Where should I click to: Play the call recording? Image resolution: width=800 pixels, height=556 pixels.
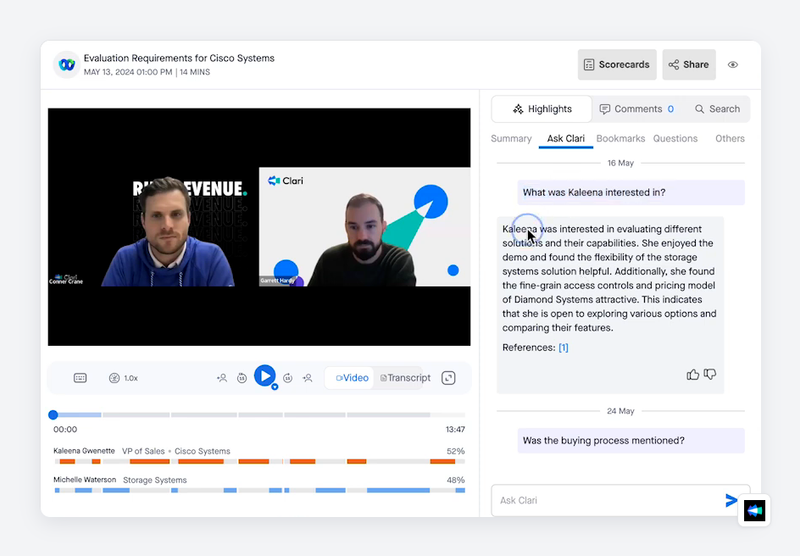coord(265,376)
